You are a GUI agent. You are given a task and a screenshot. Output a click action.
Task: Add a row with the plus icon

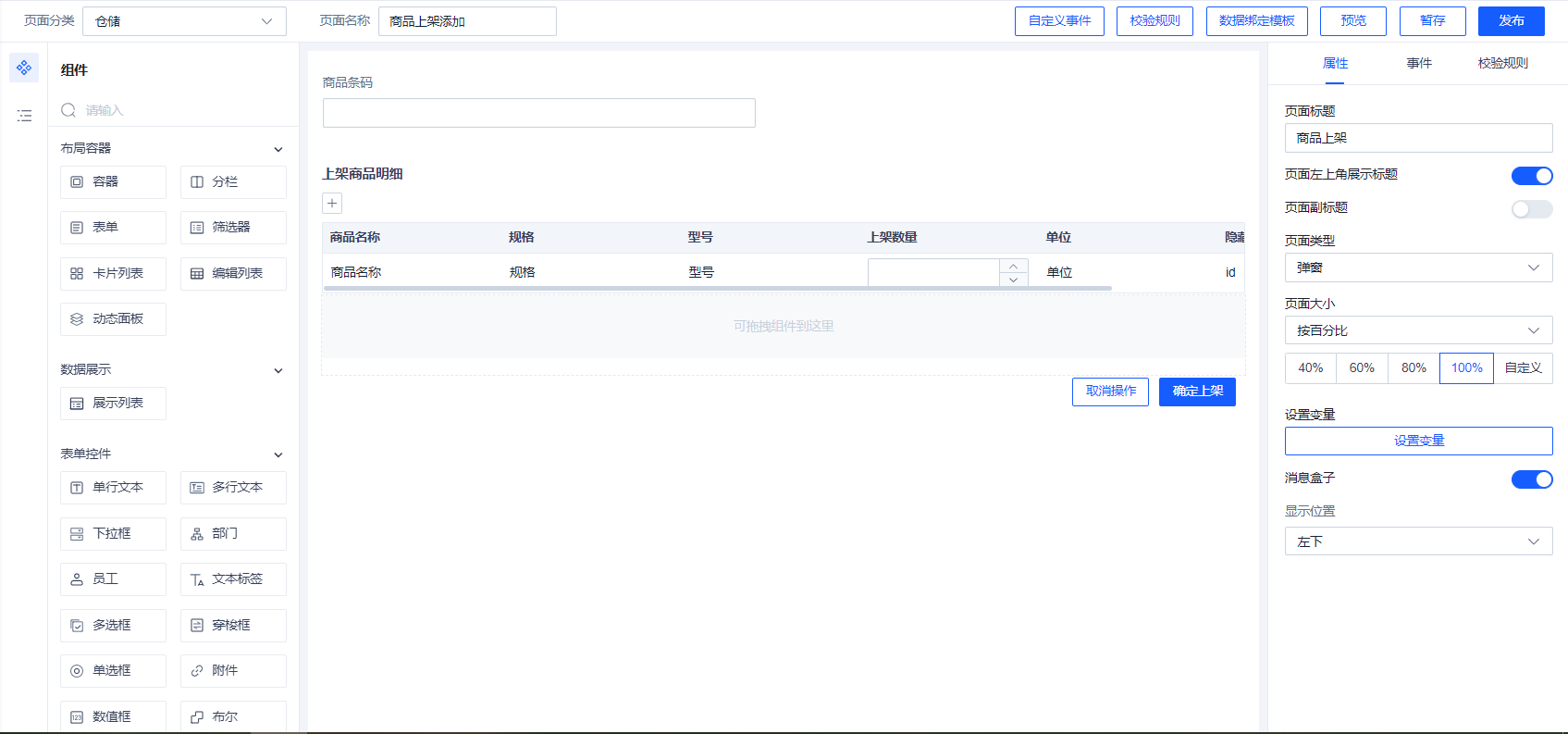[x=332, y=204]
